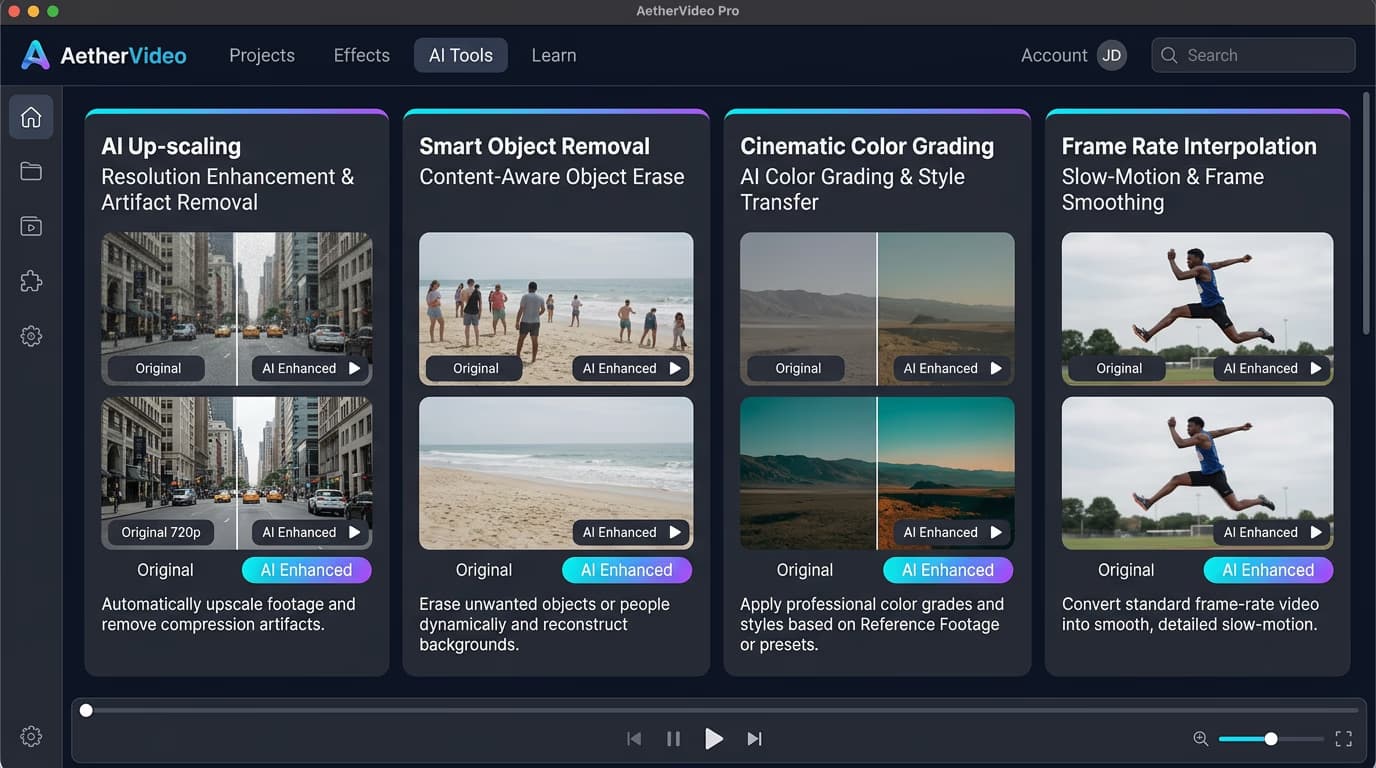Click into the Search field

click(1253, 55)
